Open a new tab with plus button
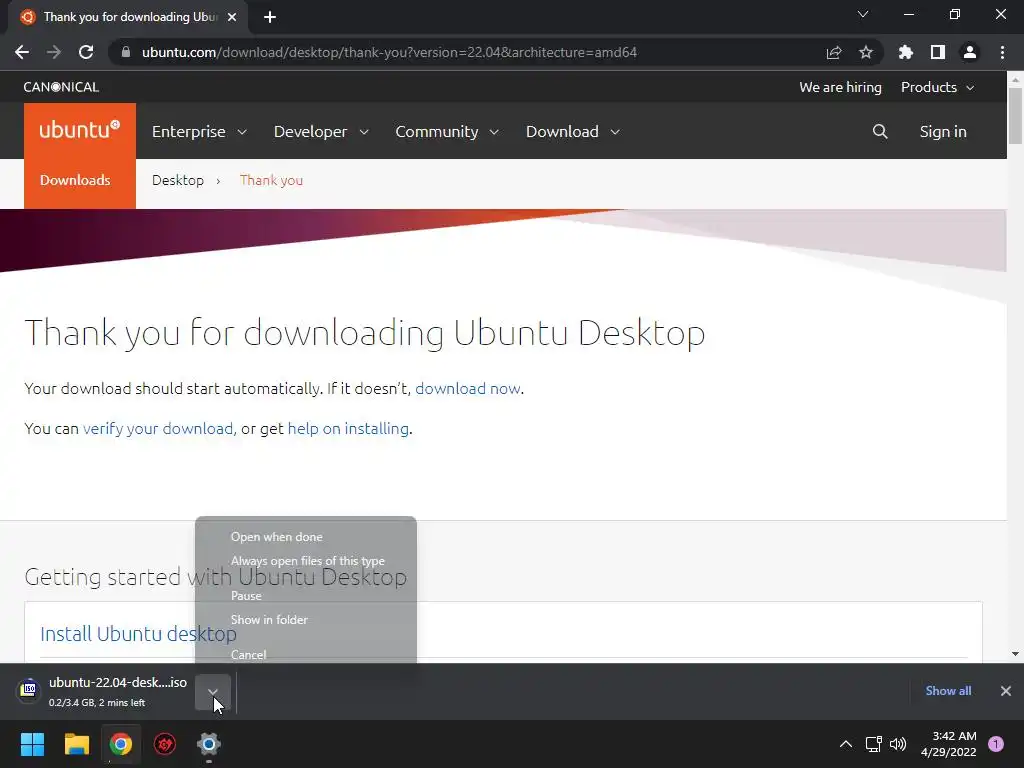This screenshot has height=768, width=1024. point(270,17)
